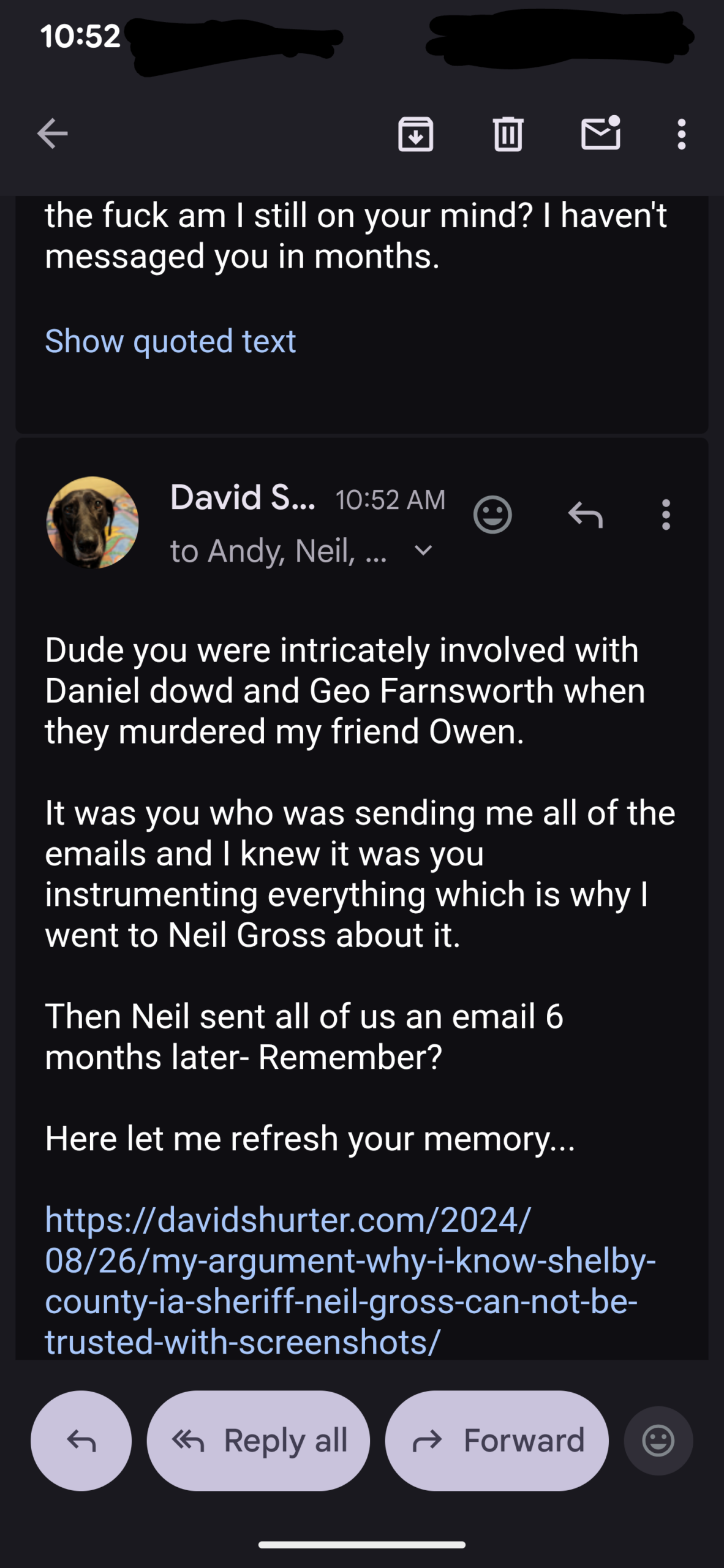Go back using the top arrow
Image resolution: width=724 pixels, height=1568 pixels.
(53, 134)
